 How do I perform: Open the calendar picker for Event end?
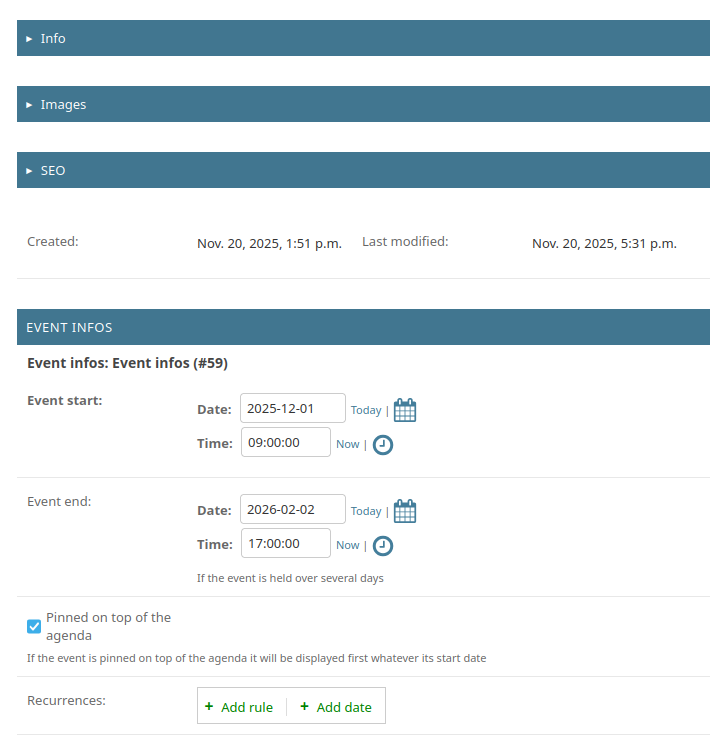tap(405, 511)
